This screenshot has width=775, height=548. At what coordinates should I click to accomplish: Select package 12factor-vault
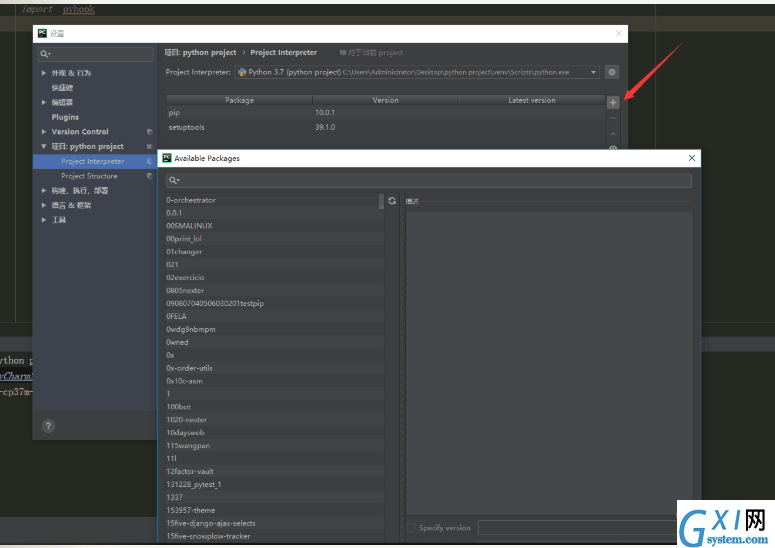coord(274,471)
